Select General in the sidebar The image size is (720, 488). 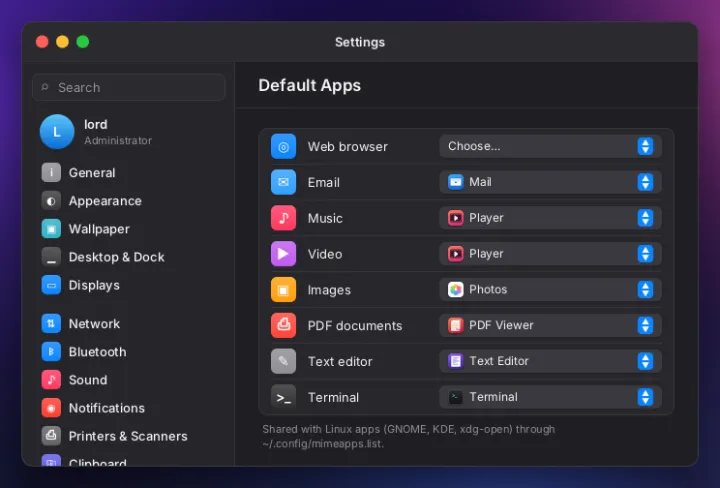pyautogui.click(x=92, y=173)
